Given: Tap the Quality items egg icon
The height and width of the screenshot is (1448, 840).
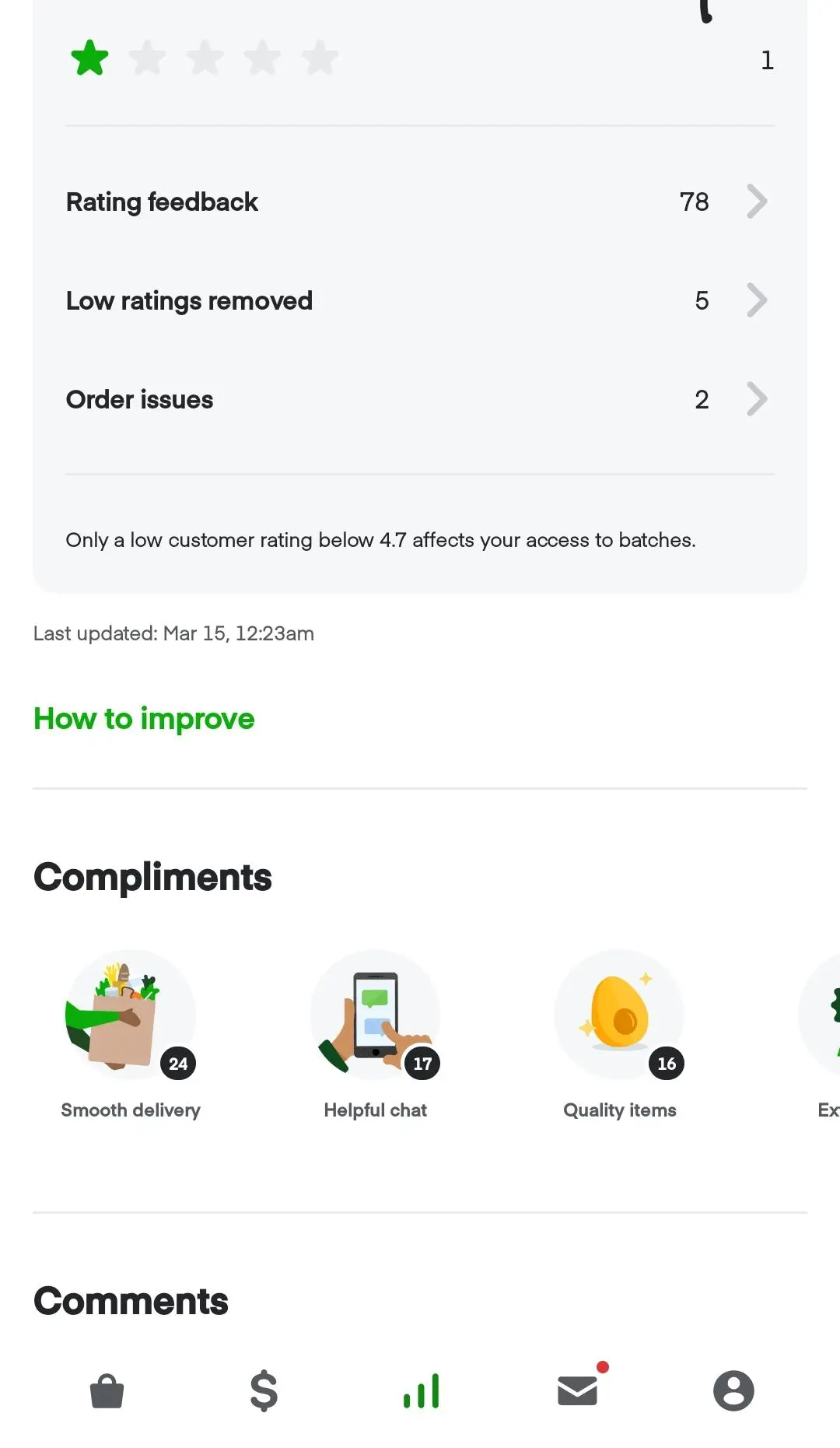Looking at the screenshot, I should (x=619, y=1015).
